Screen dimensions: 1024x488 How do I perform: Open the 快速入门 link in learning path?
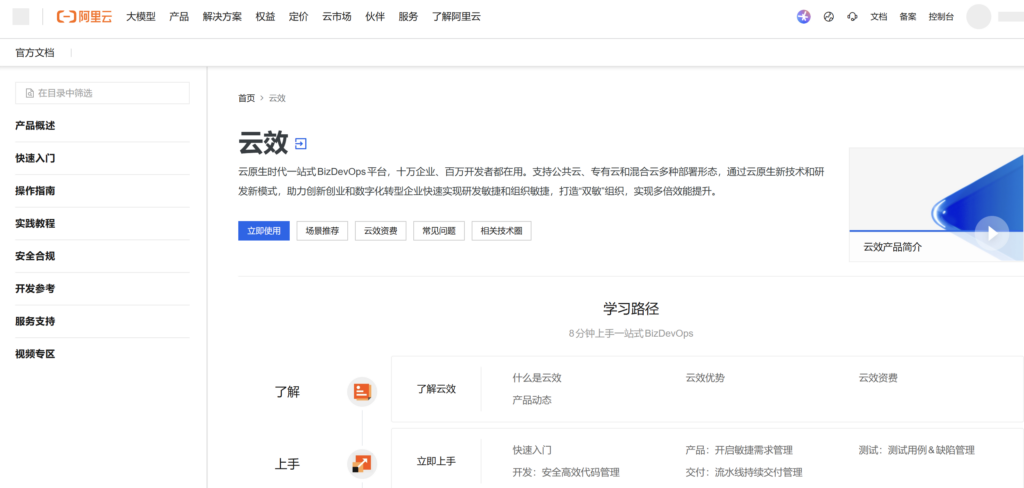[x=532, y=450]
